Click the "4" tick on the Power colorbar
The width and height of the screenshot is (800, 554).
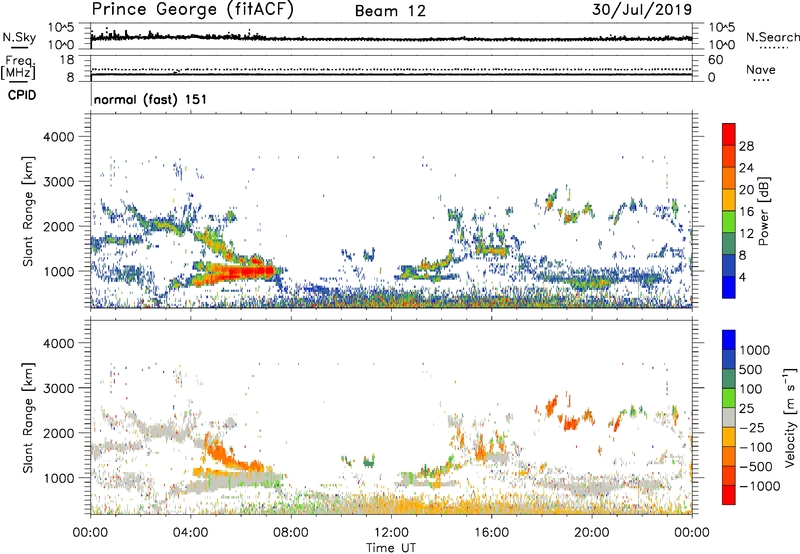pos(742,277)
